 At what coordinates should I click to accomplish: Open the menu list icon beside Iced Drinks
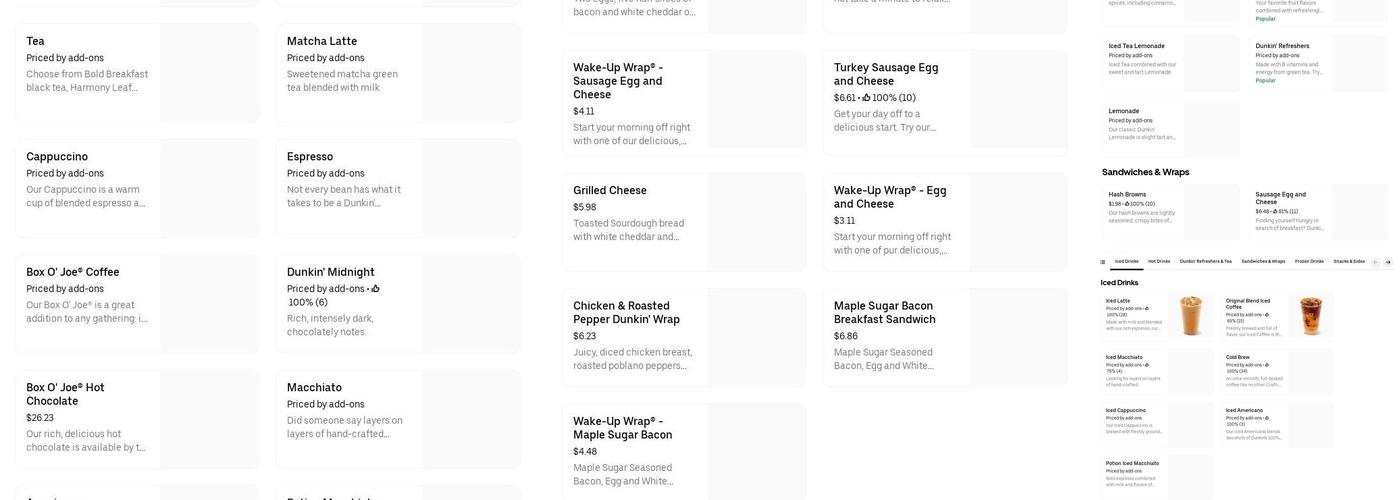pyautogui.click(x=1103, y=262)
